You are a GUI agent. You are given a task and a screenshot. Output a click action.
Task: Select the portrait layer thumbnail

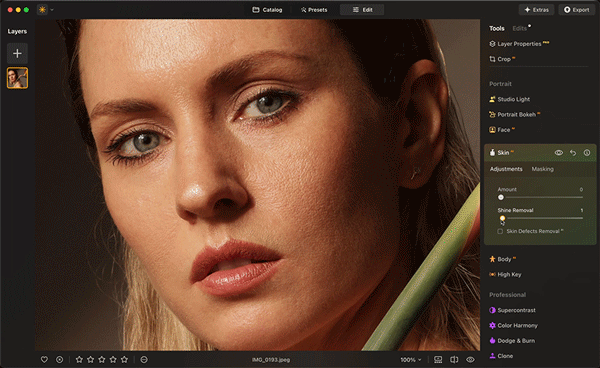pyautogui.click(x=17, y=78)
